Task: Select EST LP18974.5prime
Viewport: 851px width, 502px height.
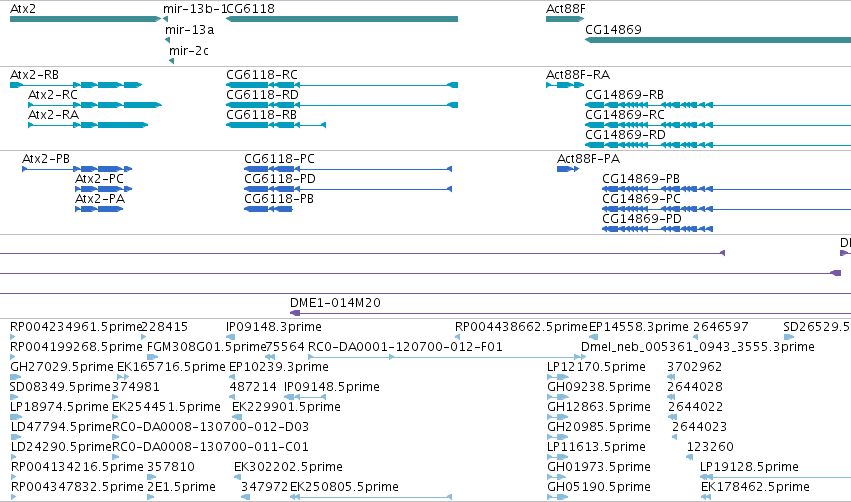Action: tap(60, 407)
